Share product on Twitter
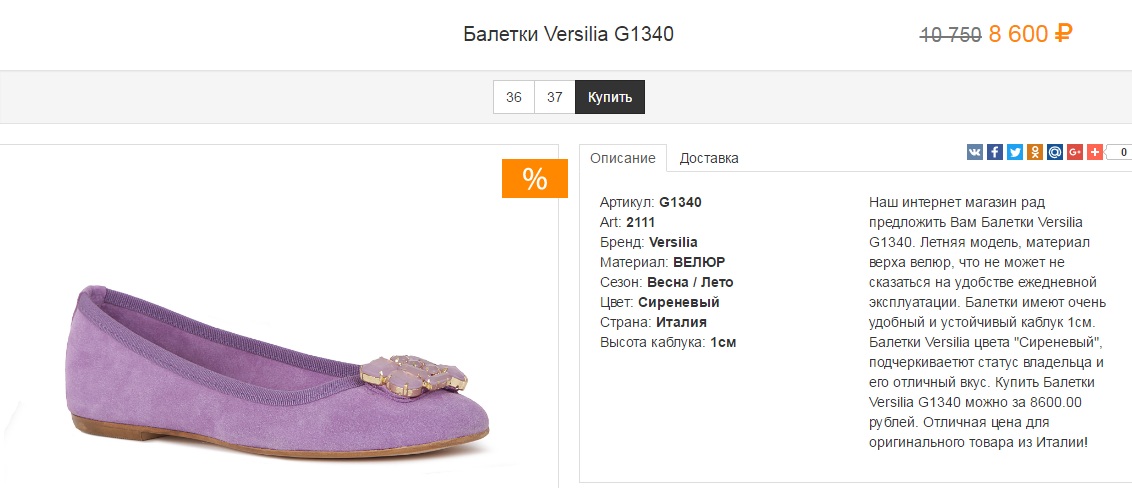 [x=1015, y=152]
